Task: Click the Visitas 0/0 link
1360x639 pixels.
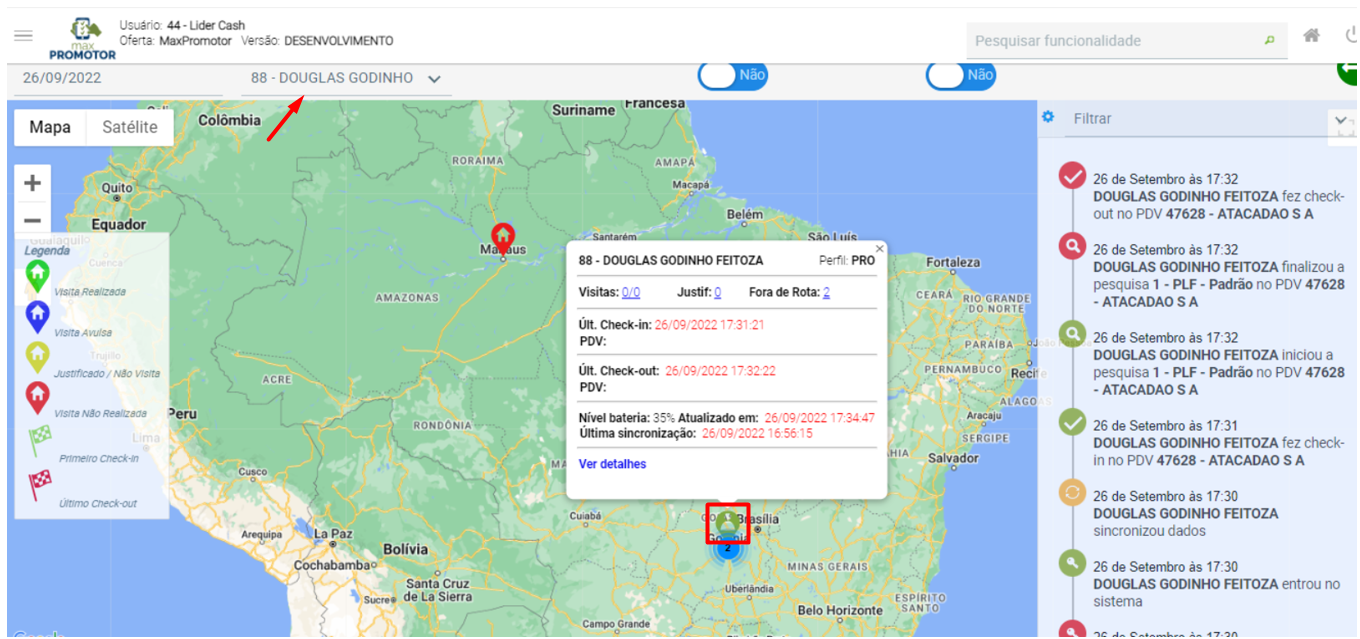Action: click(630, 292)
